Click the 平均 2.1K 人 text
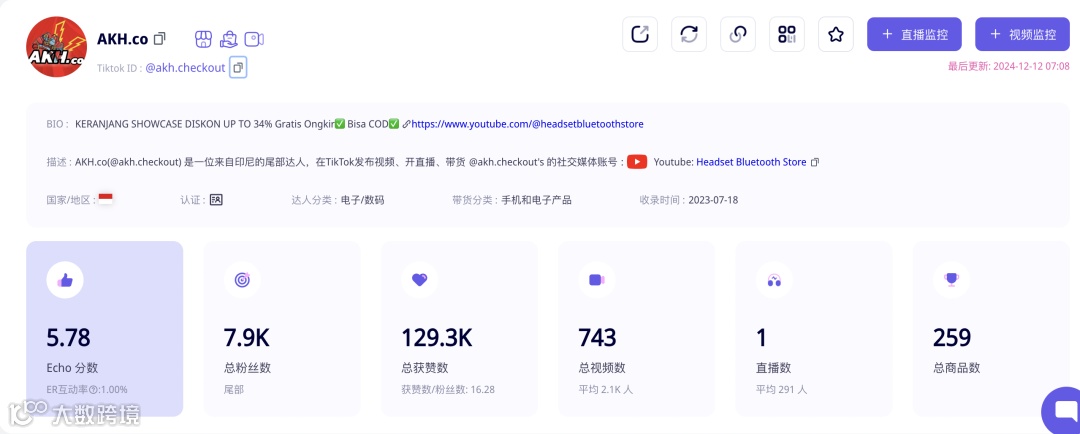The width and height of the screenshot is (1080, 434). point(605,390)
